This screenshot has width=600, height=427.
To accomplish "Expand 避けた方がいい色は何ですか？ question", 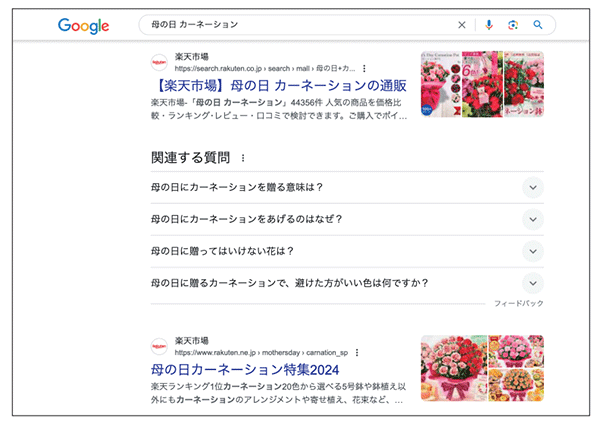I will pyautogui.click(x=347, y=283).
